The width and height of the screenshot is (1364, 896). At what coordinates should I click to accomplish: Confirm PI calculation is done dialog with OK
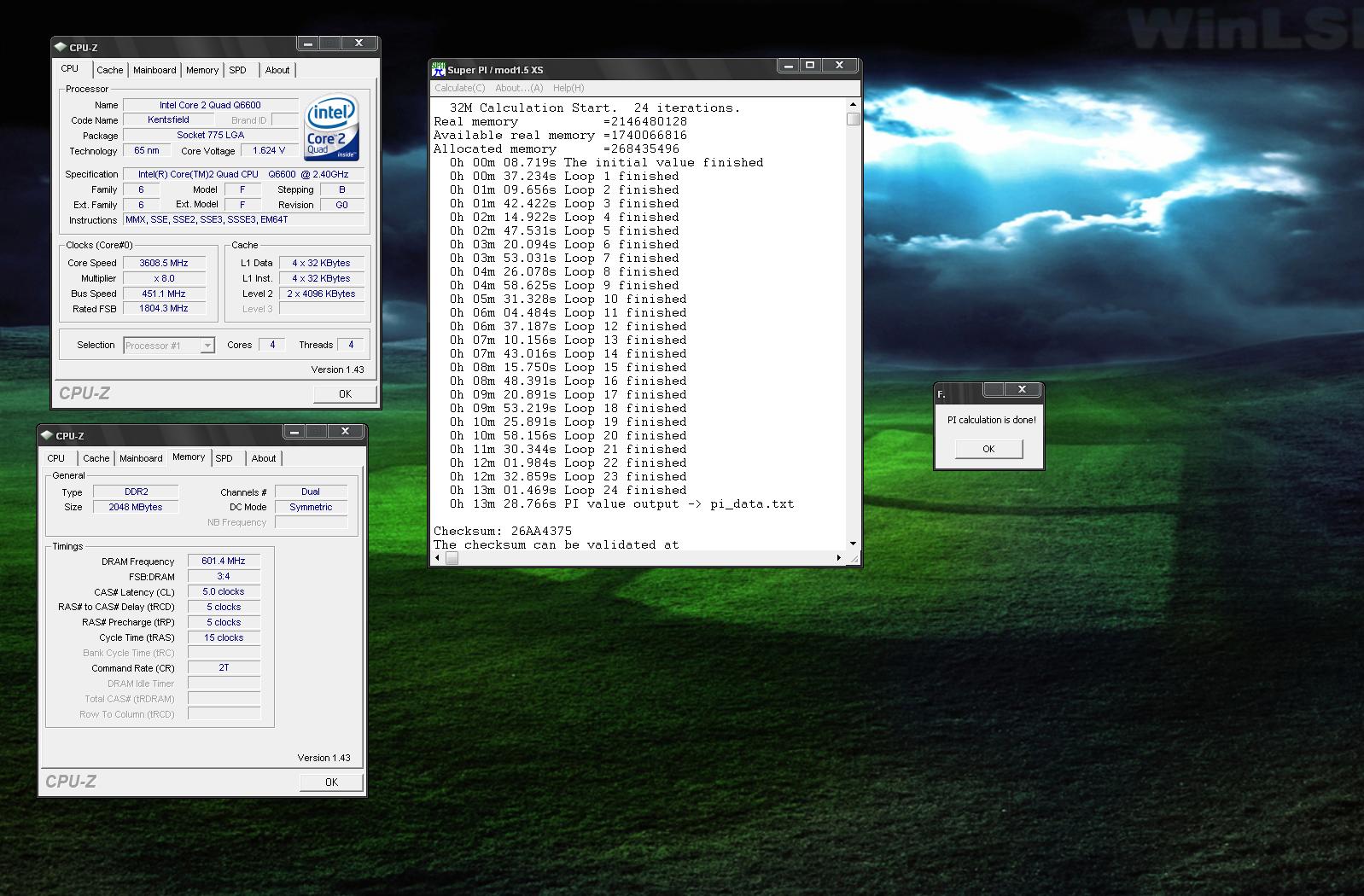coord(988,449)
